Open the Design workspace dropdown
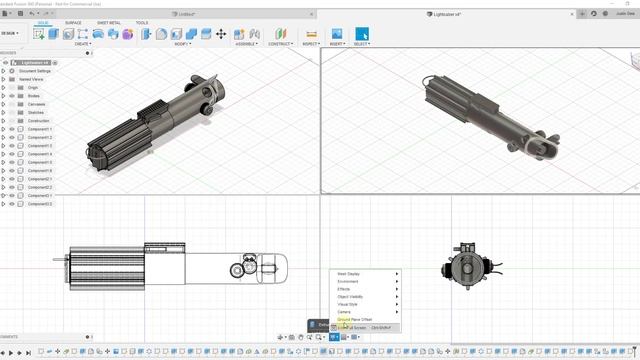The width and height of the screenshot is (640, 360). click(10, 33)
